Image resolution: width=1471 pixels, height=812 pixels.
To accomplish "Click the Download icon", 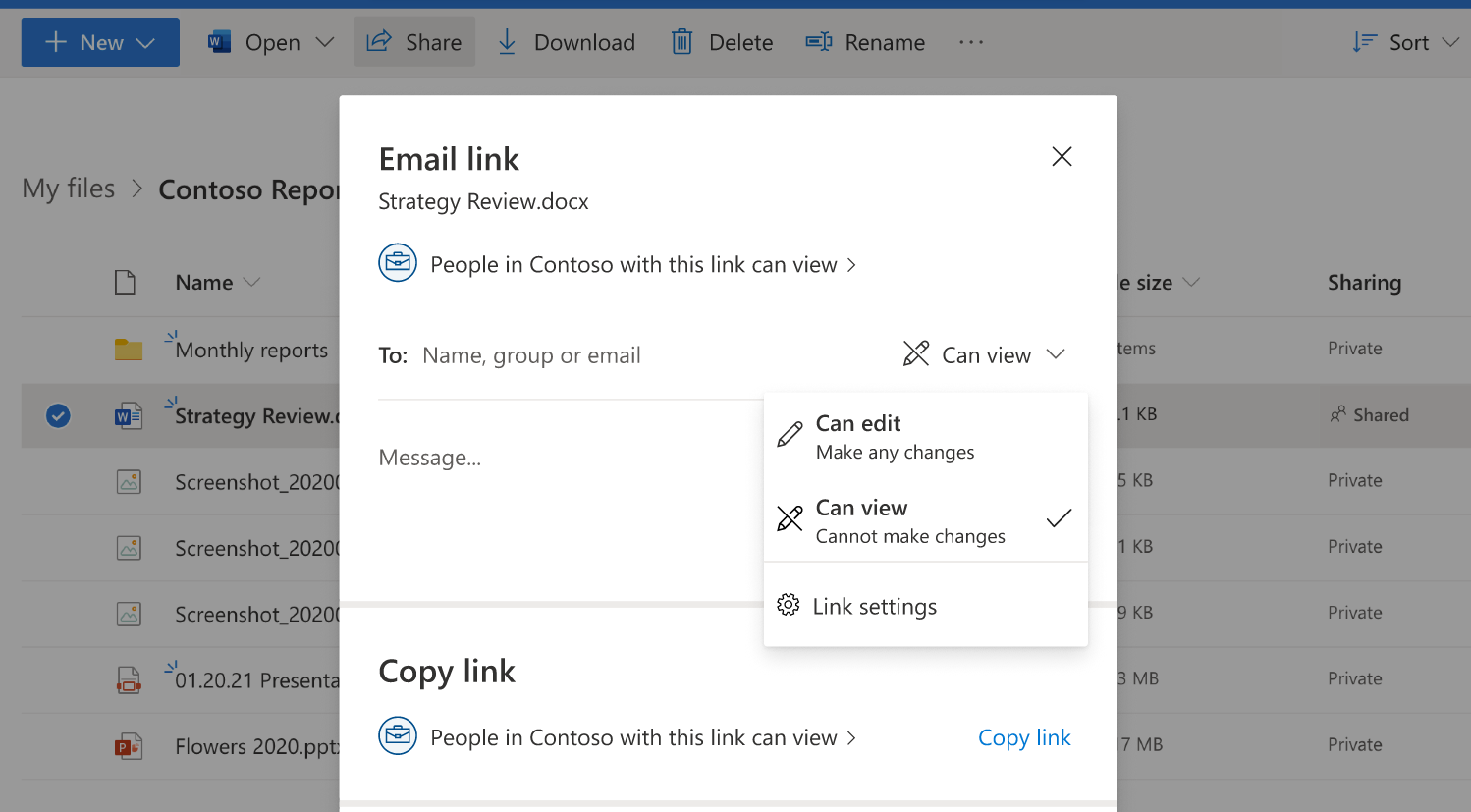I will click(x=507, y=41).
